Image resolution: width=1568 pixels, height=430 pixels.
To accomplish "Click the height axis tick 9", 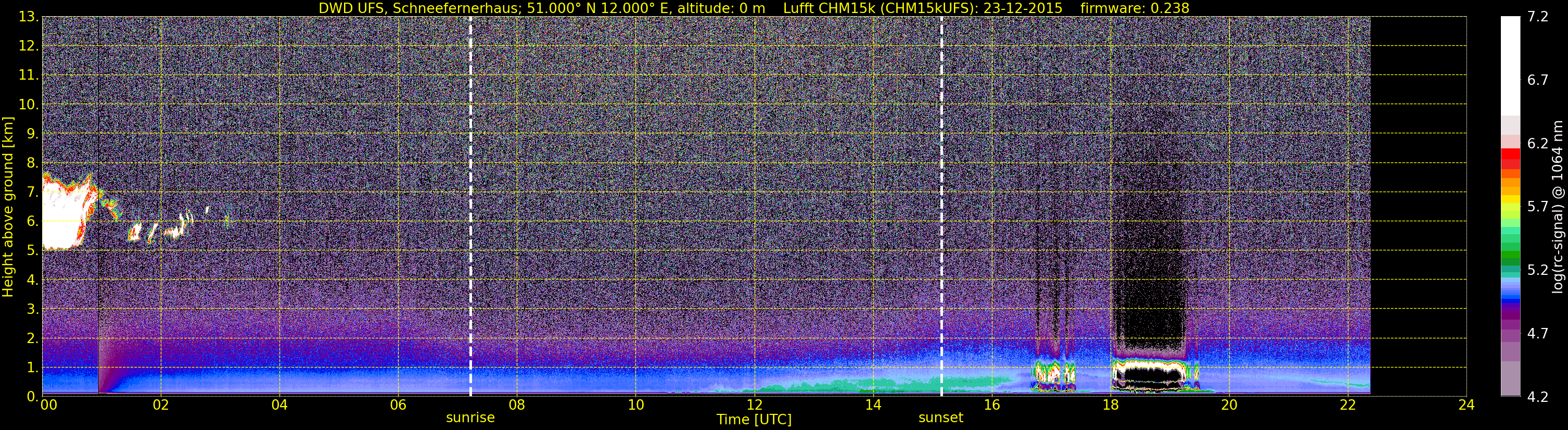I will [32, 134].
